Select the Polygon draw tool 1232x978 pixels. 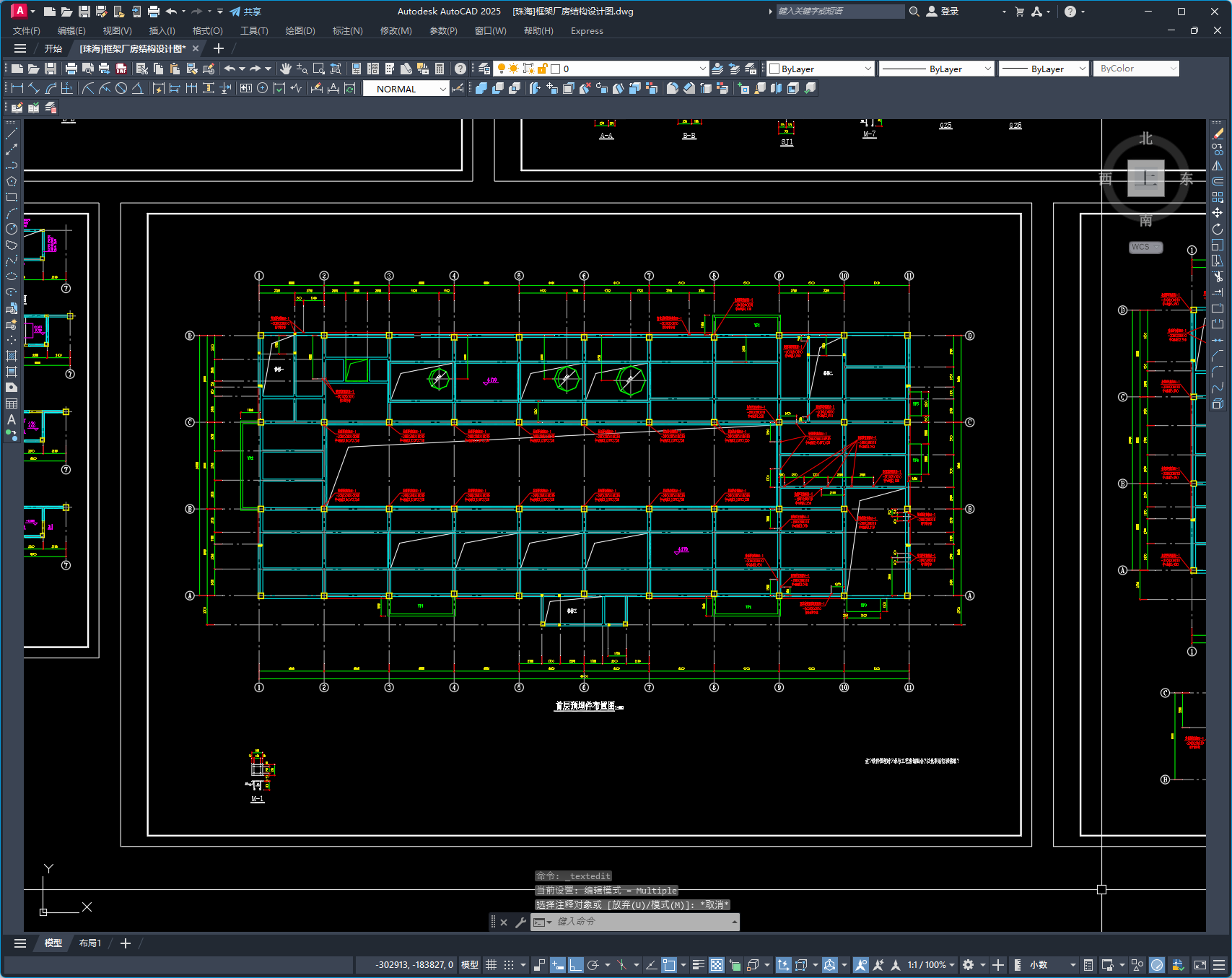(12, 181)
